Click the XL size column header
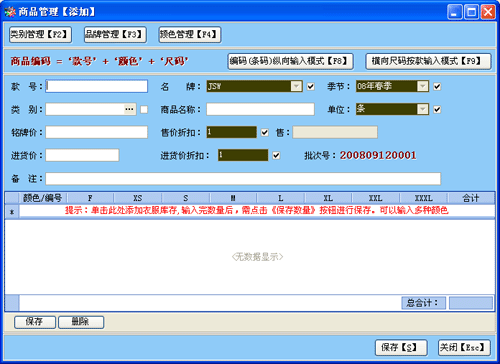 click(328, 198)
